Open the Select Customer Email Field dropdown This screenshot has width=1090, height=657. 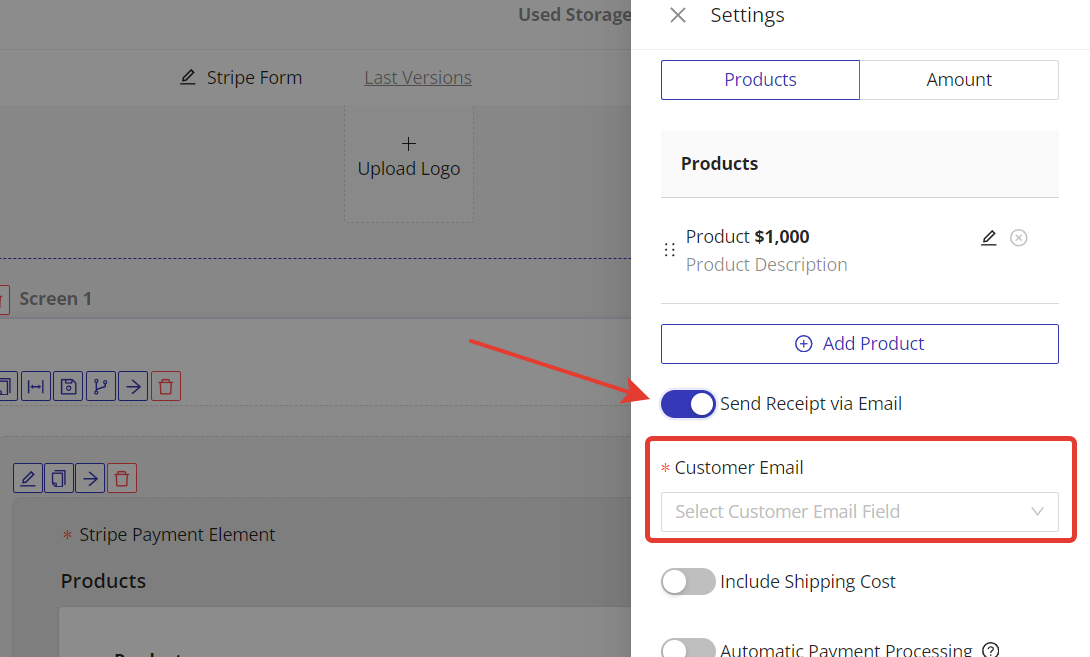coord(859,512)
